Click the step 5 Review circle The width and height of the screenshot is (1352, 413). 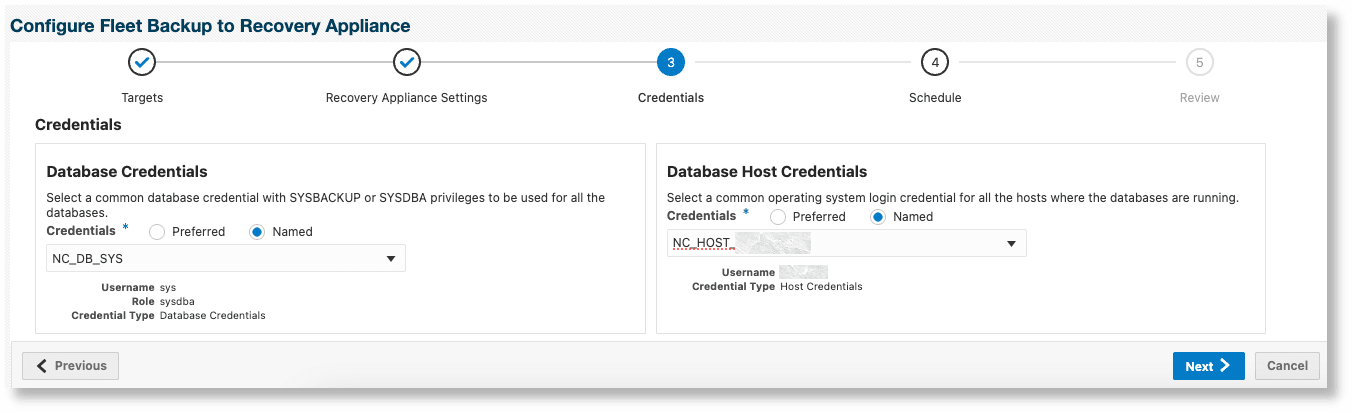1199,63
